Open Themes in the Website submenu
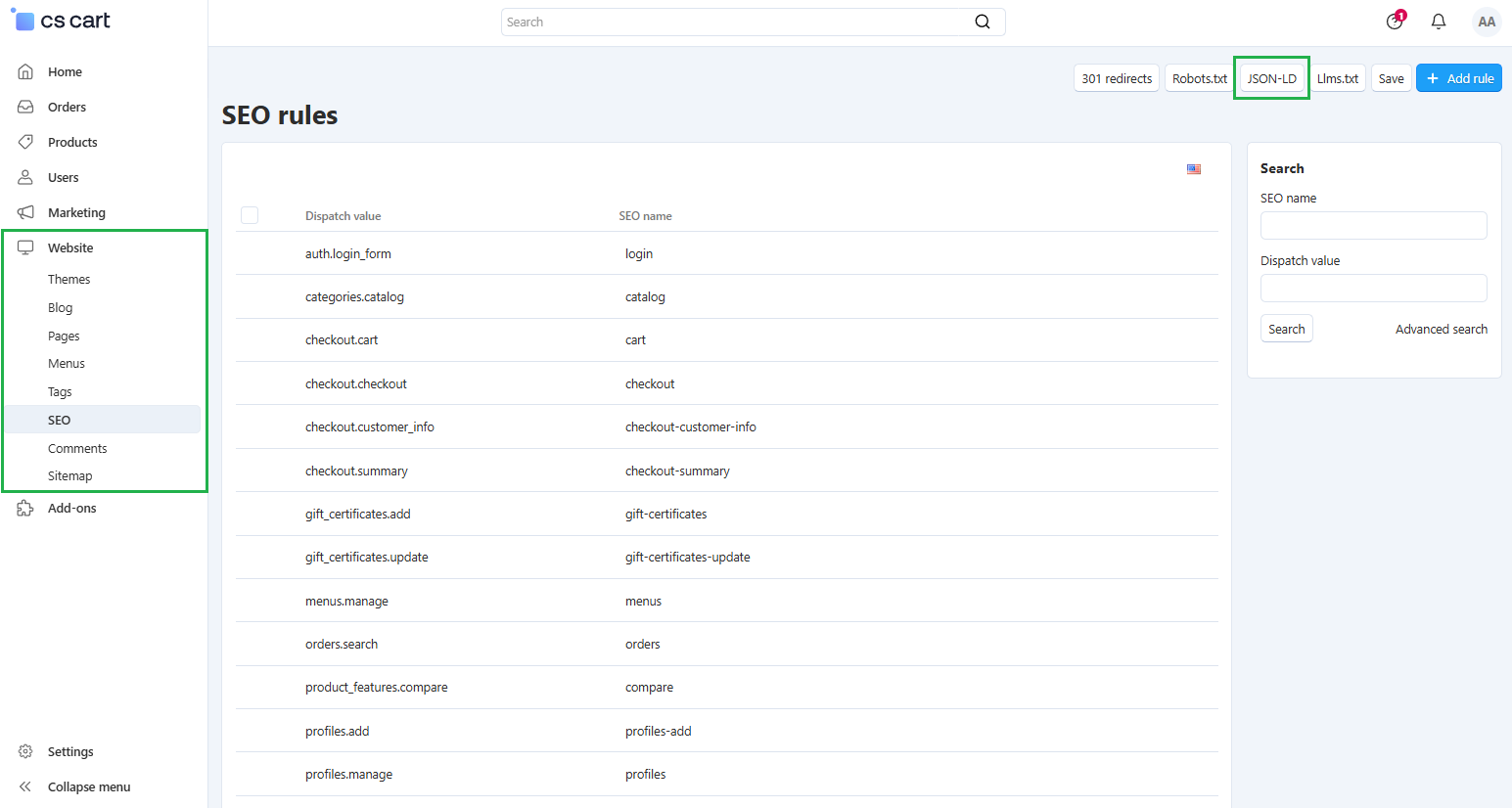Viewport: 1512px width, 808px height. pos(69,279)
